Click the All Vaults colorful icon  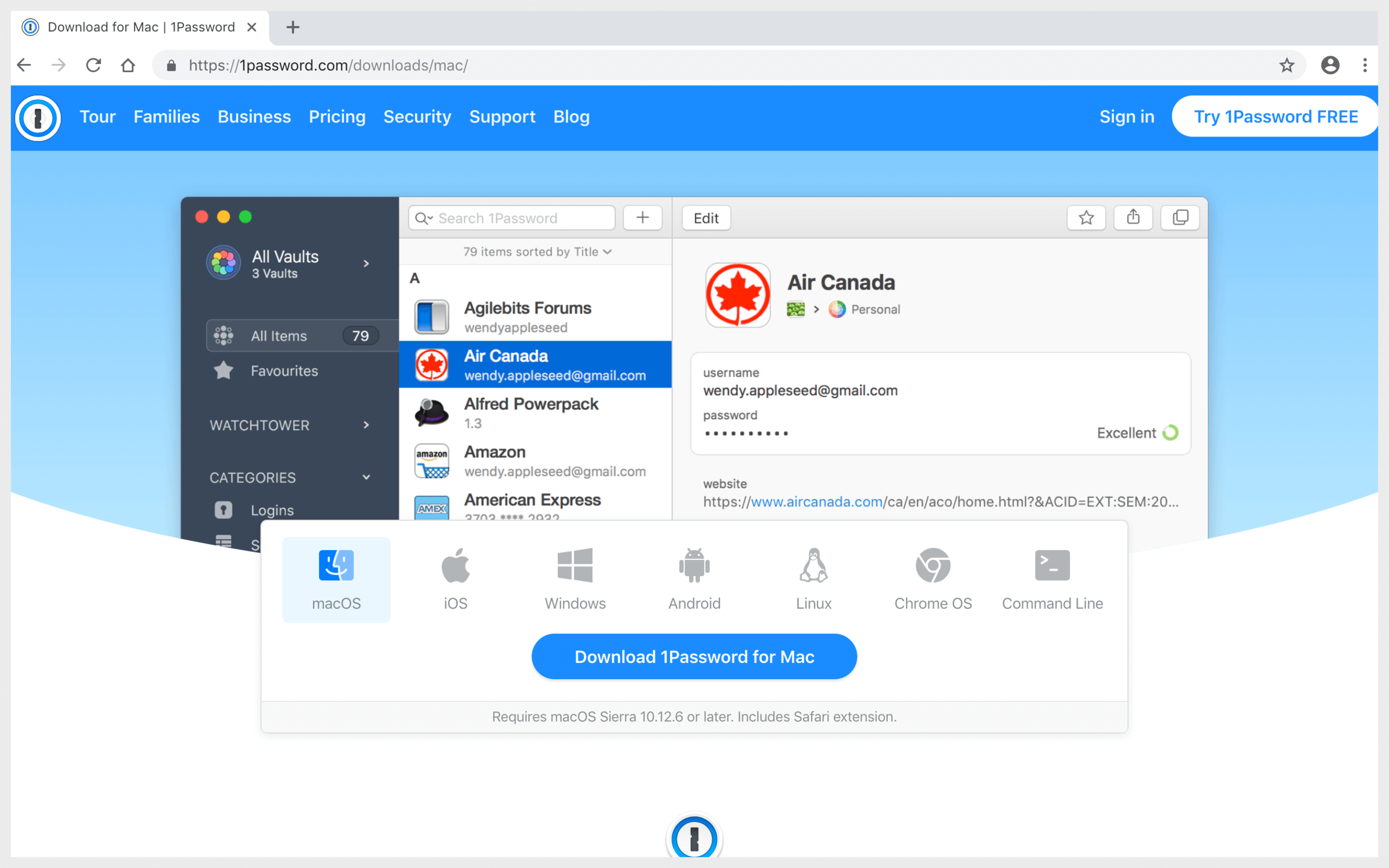click(x=223, y=263)
